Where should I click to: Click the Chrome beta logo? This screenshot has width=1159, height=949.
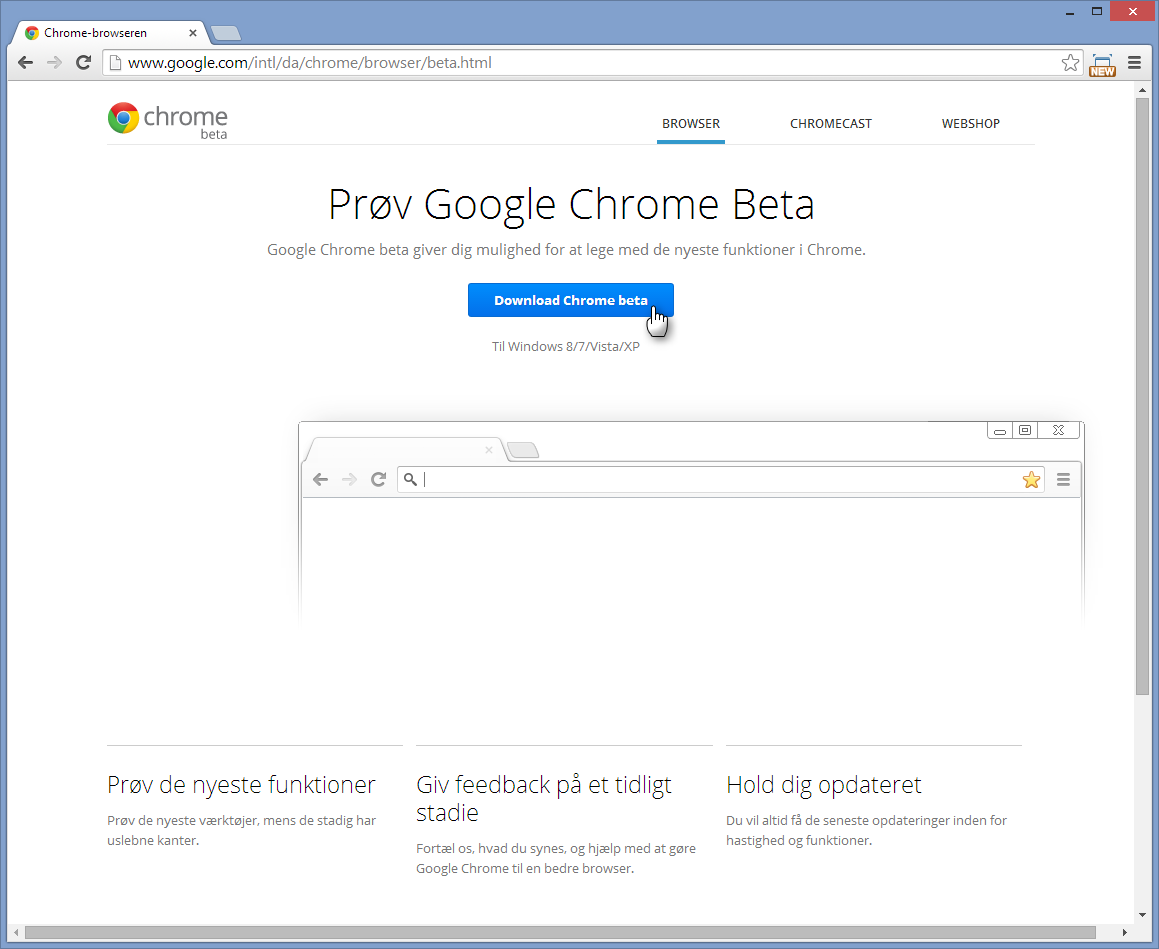(x=168, y=120)
